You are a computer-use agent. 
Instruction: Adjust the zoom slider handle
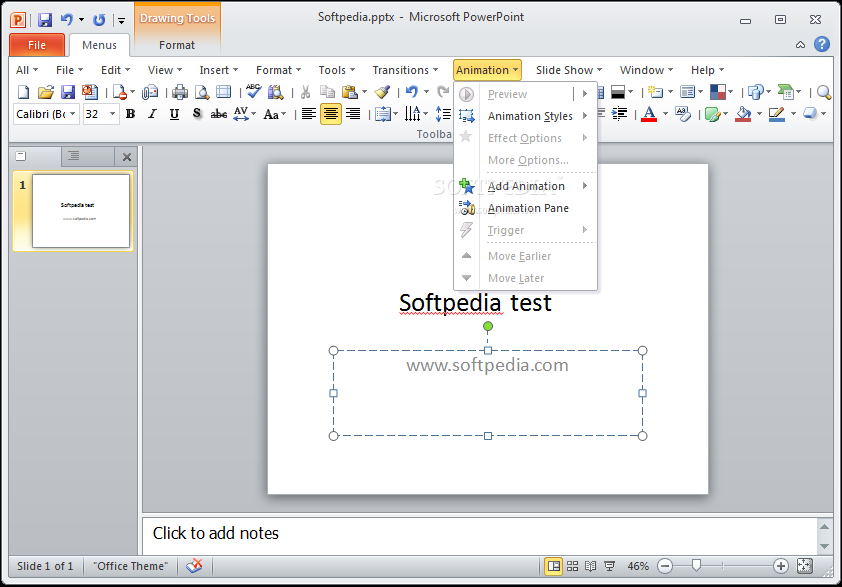coord(696,566)
